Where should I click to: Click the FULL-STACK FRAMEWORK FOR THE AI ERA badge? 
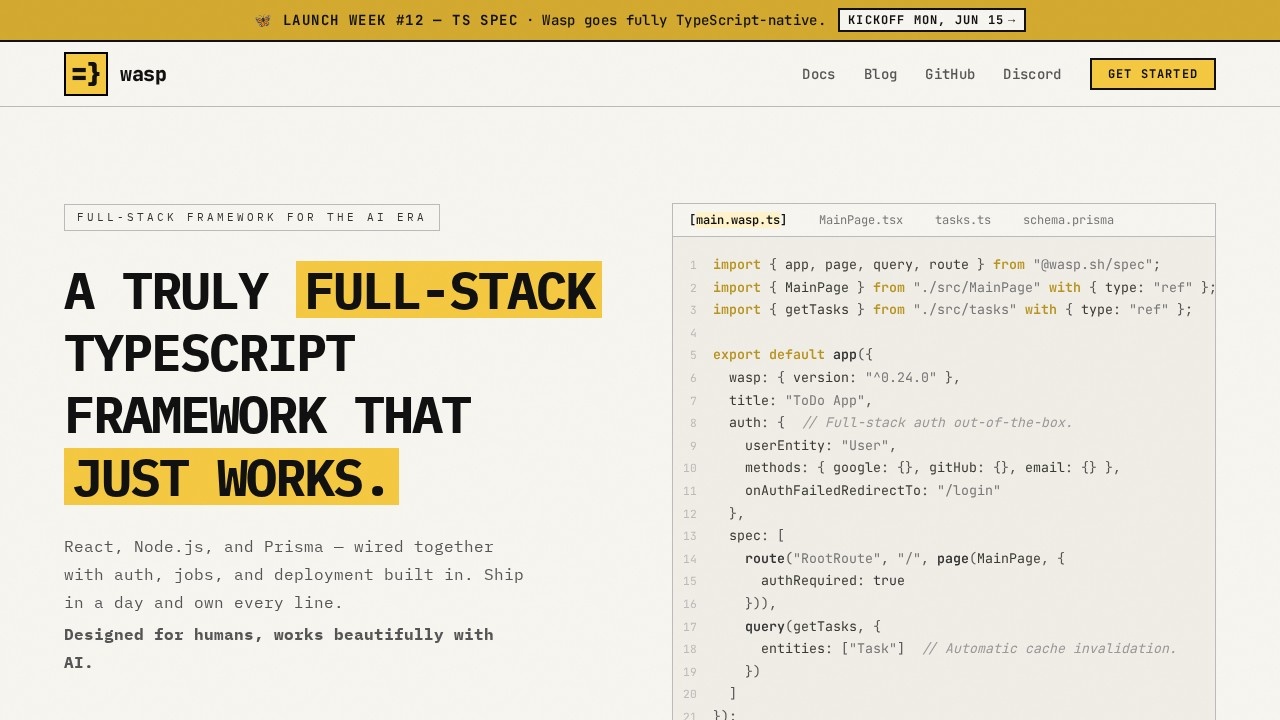pos(252,217)
